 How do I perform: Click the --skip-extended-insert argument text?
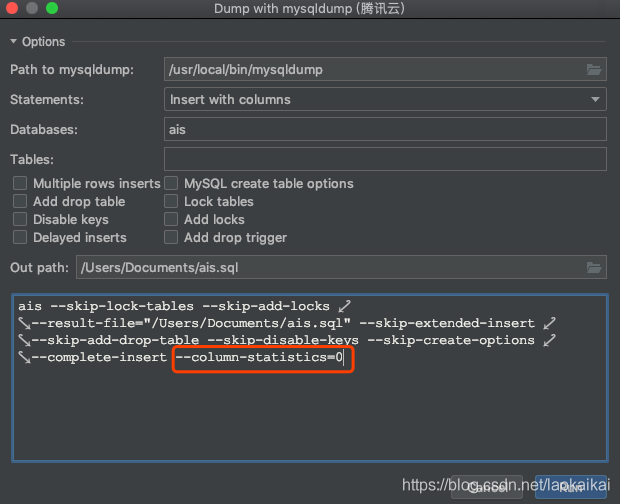pyautogui.click(x=447, y=323)
